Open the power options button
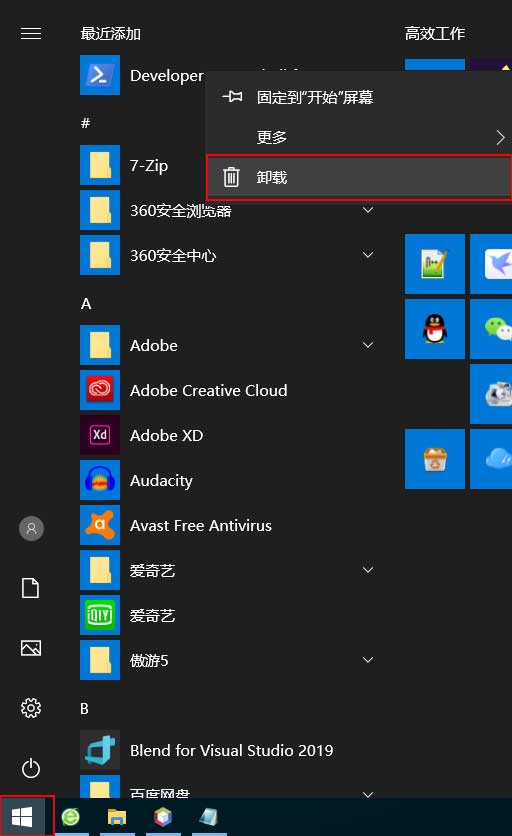The height and width of the screenshot is (836, 512). click(x=31, y=768)
